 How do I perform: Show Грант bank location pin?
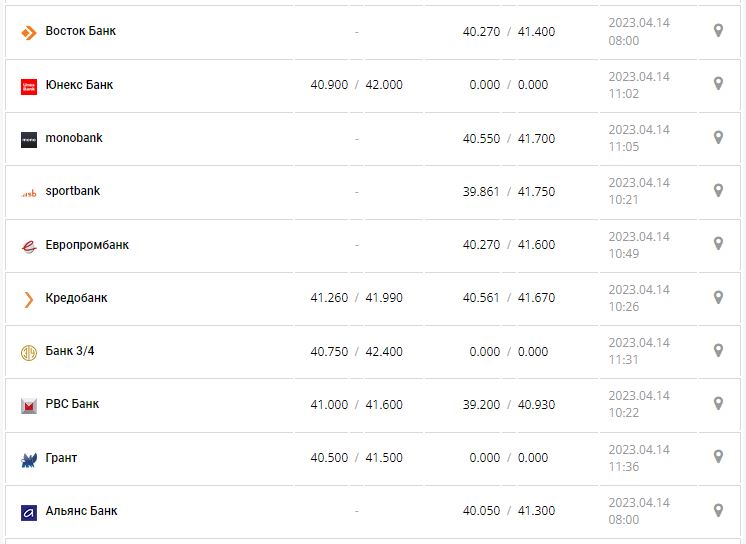pos(718,457)
